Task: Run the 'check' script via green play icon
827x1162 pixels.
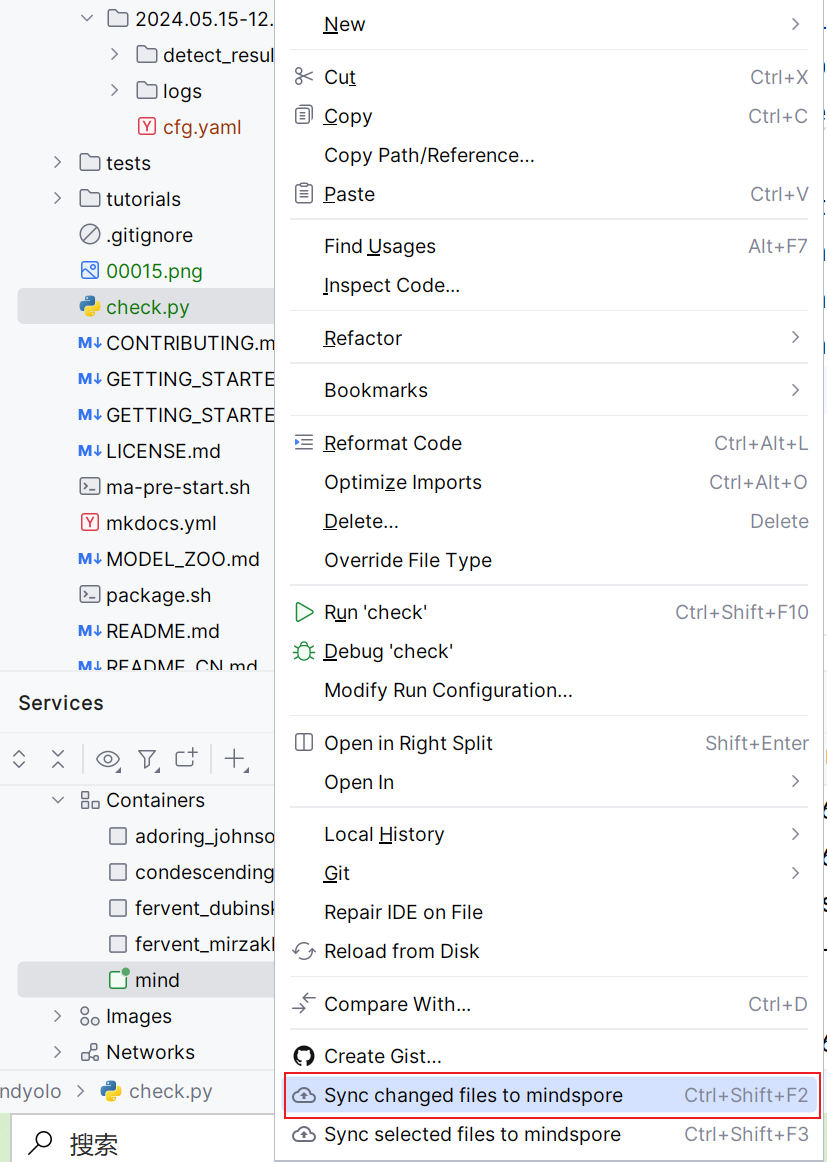Action: [x=303, y=612]
